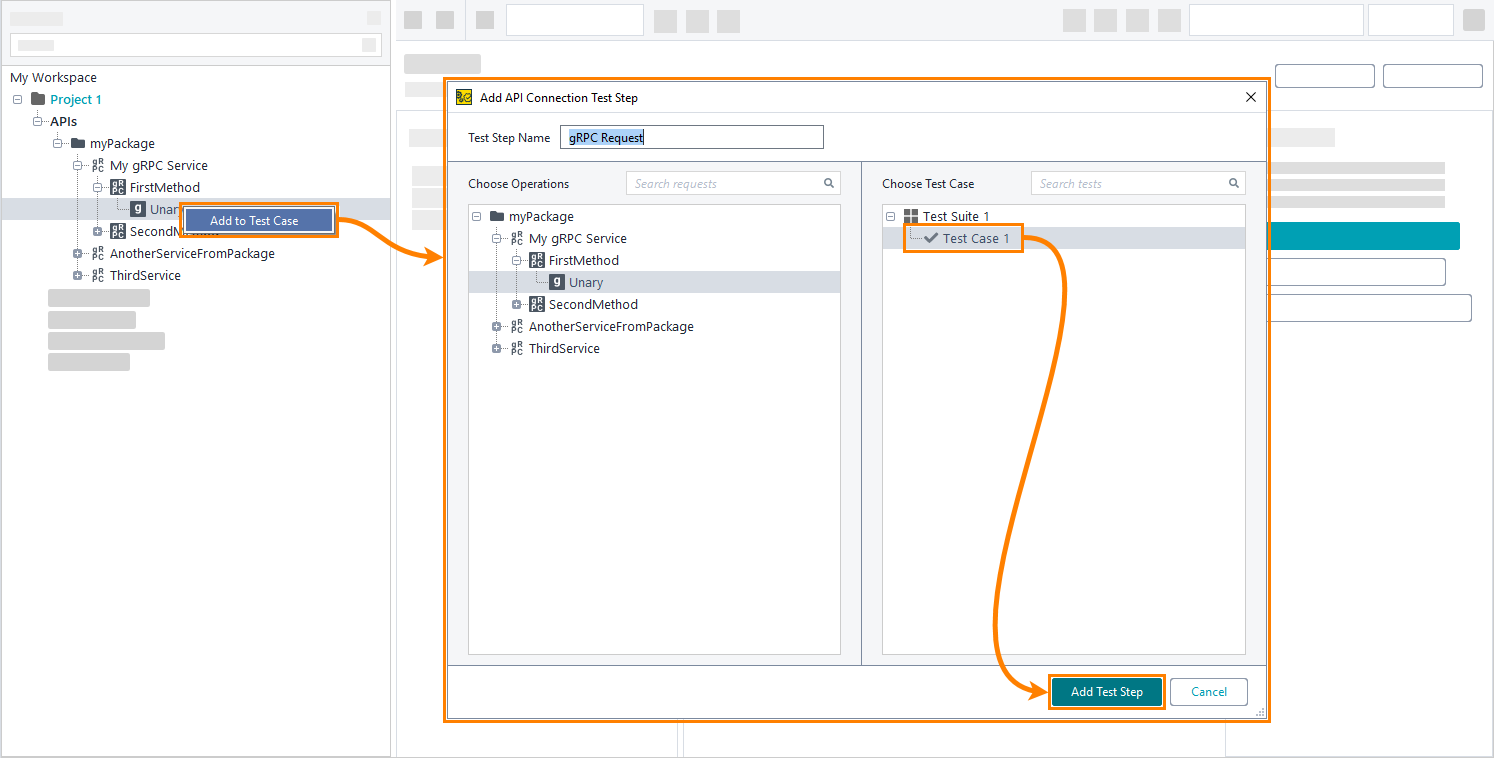Collapse the myPackage node in Choose Operations
1494x758 pixels.
tap(476, 216)
